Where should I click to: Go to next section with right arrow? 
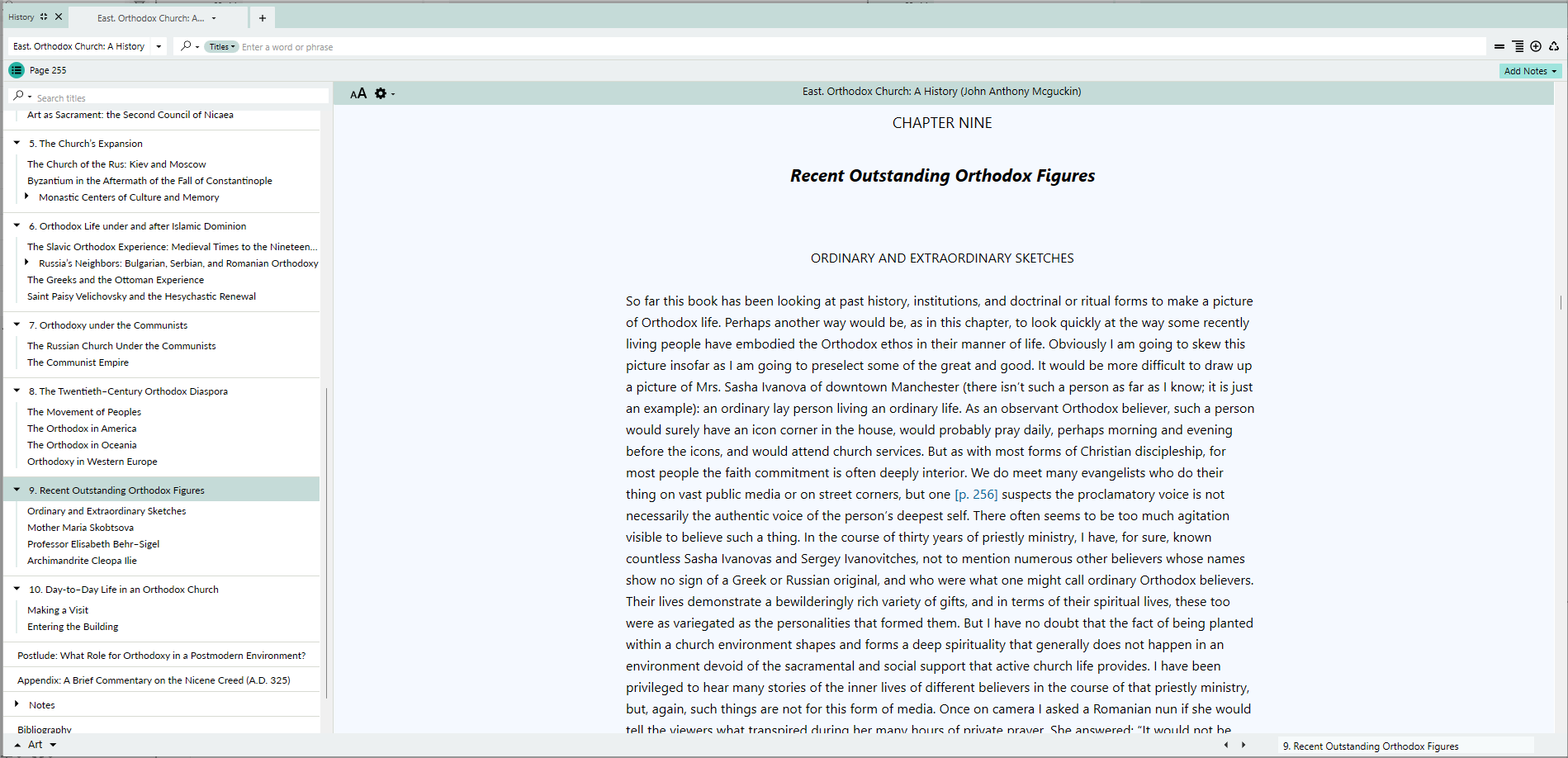pos(1244,745)
